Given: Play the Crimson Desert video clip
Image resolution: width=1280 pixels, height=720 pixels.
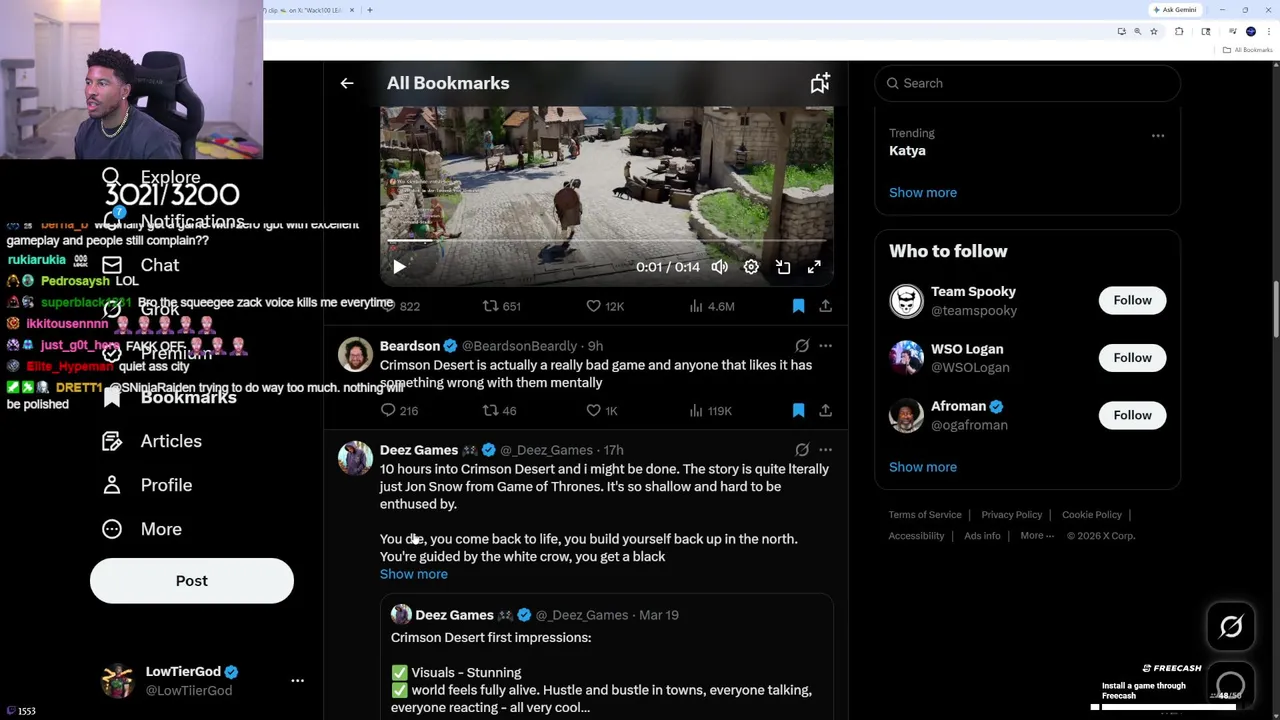Looking at the screenshot, I should pos(399,267).
